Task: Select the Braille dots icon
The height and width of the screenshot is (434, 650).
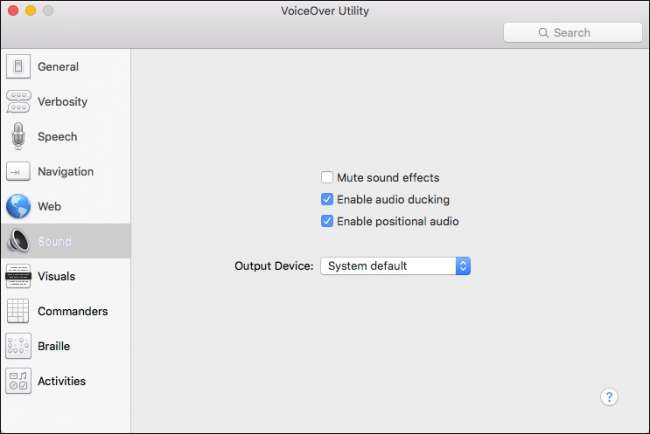Action: tap(18, 346)
